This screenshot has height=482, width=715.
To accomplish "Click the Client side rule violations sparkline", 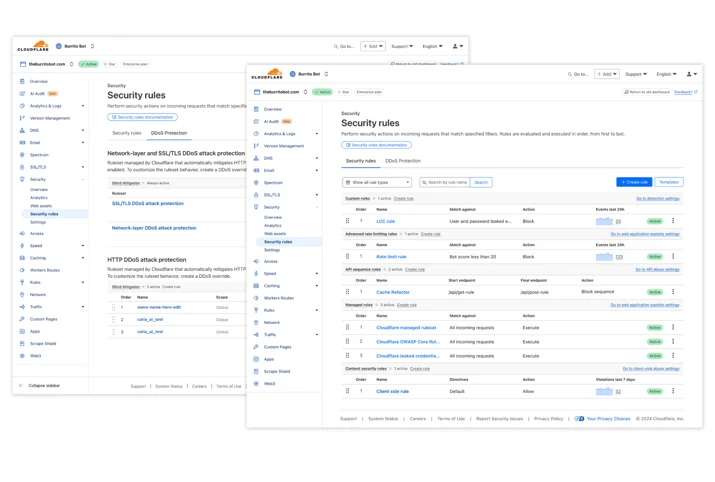I will tap(604, 391).
